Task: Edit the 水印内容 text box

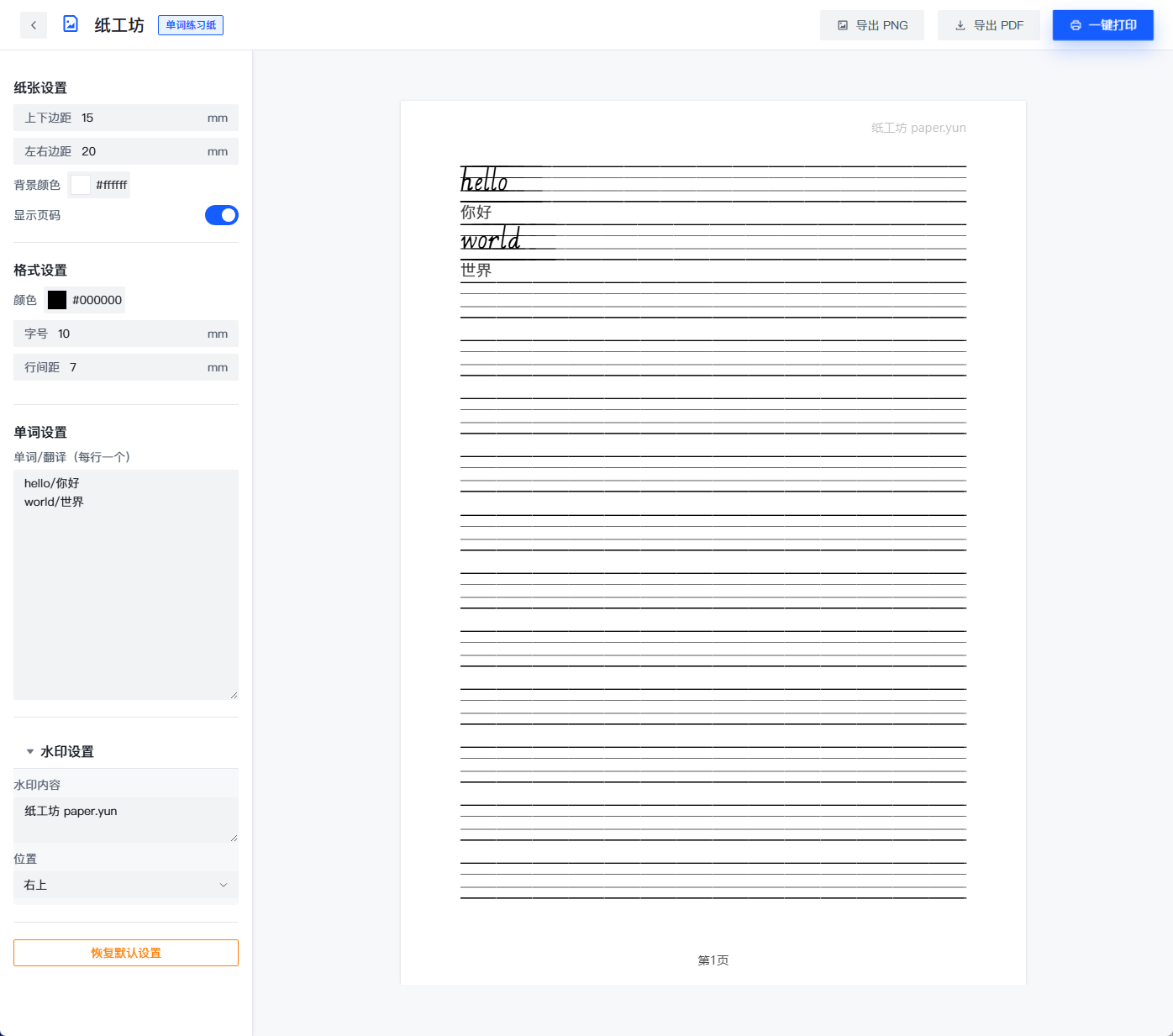Action: click(x=126, y=819)
